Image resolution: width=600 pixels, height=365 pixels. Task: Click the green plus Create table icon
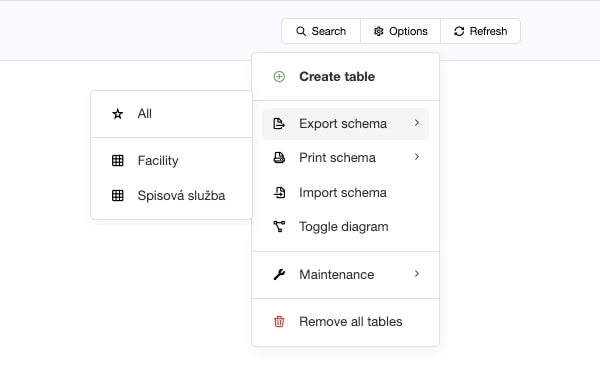coord(279,77)
